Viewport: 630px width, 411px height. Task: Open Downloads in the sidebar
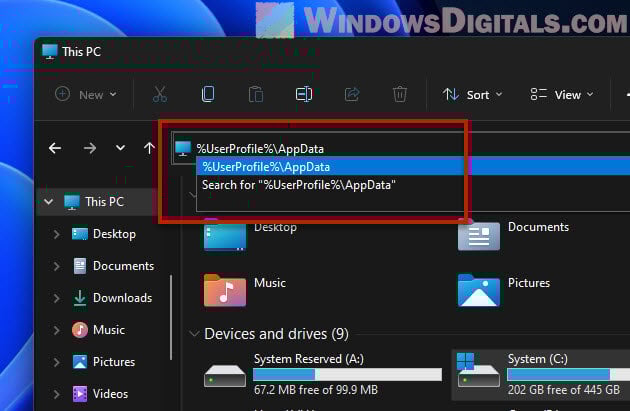[112, 298]
